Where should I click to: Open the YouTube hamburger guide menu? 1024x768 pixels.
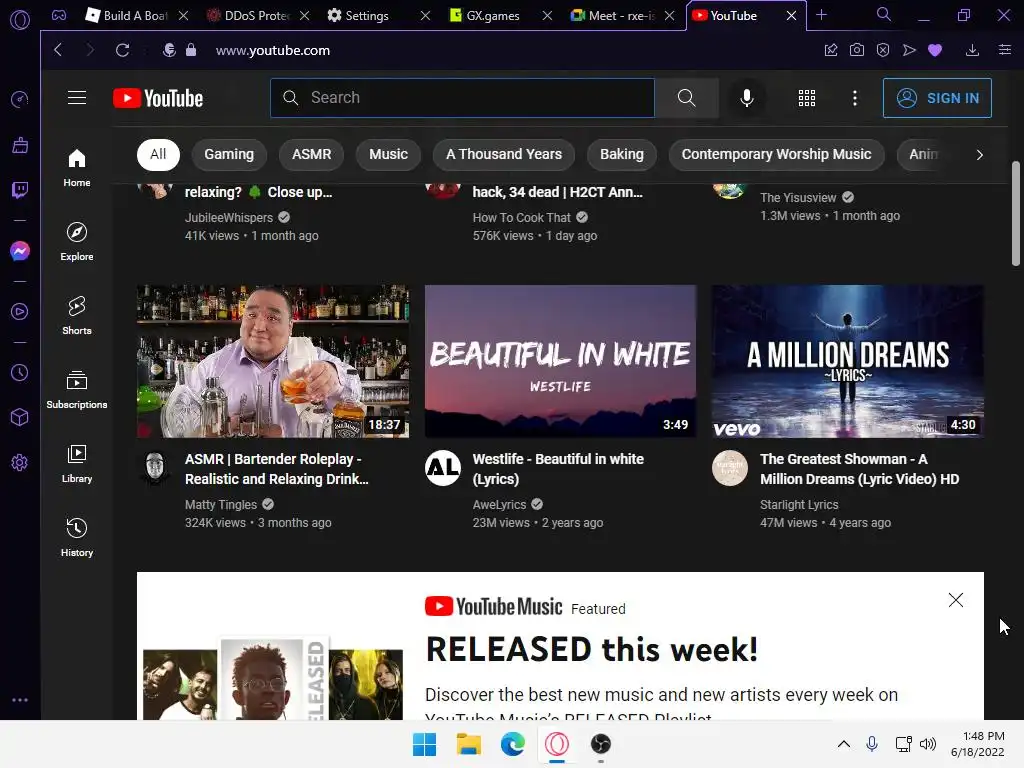pos(77,98)
